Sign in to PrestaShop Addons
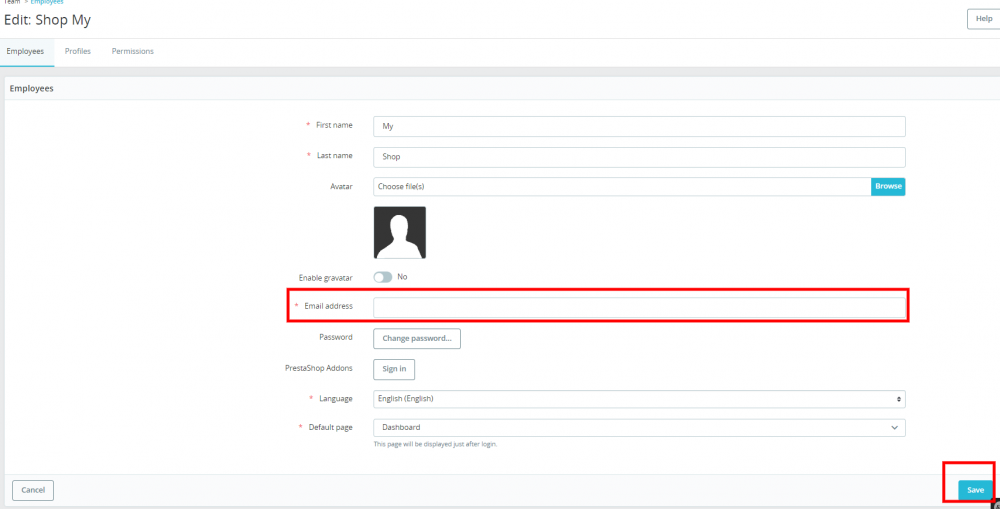The width and height of the screenshot is (1000, 509). [394, 369]
